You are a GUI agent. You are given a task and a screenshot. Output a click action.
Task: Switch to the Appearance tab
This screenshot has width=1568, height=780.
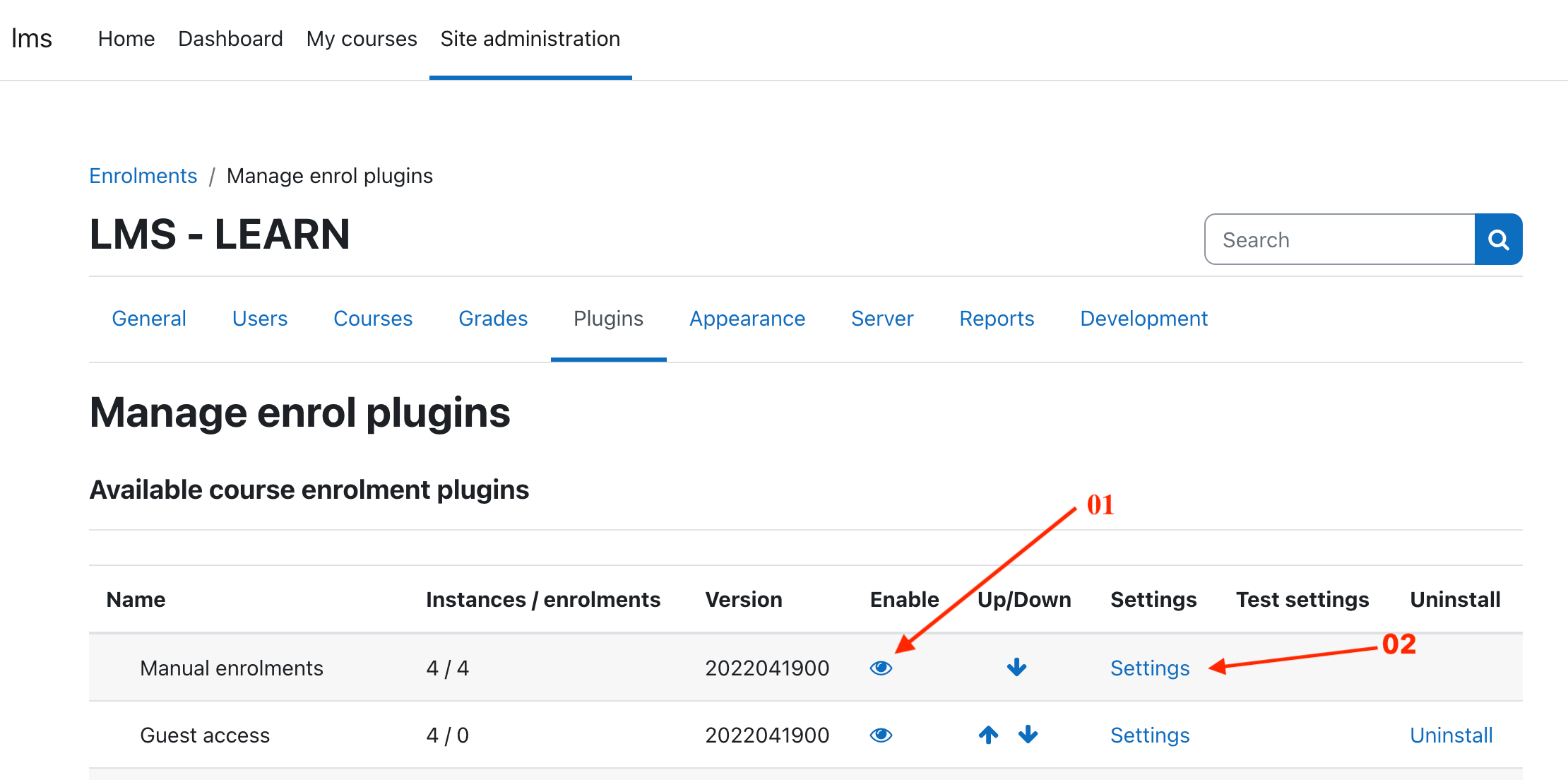tap(747, 319)
